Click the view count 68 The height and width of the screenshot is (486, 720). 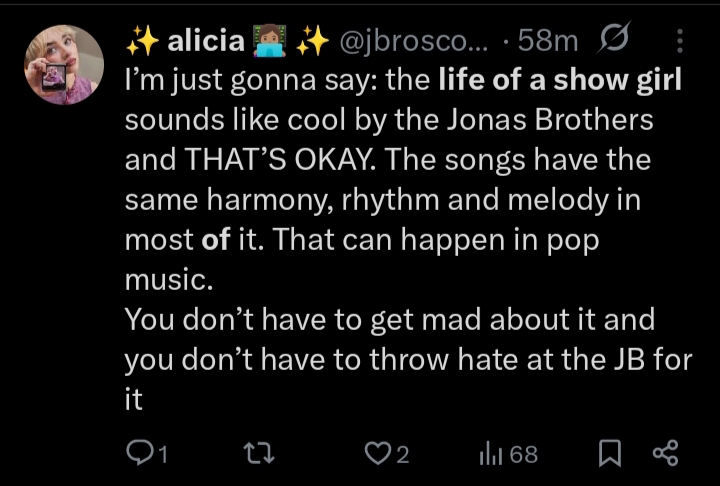(524, 455)
